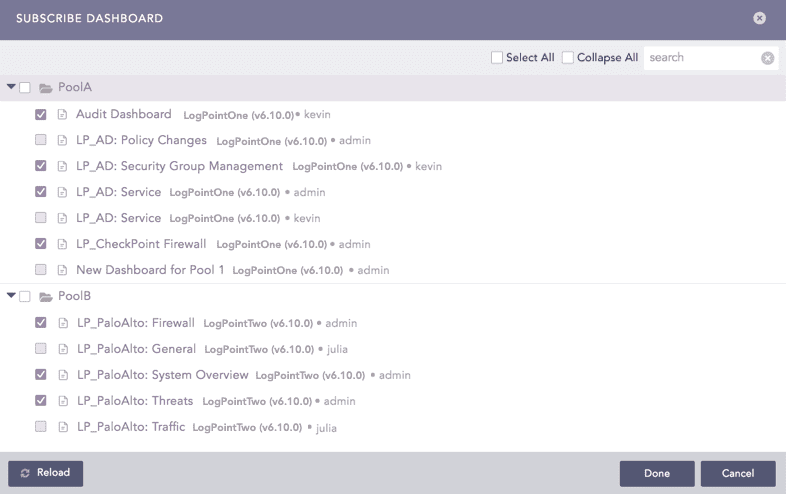Uncheck LP_AD: Security Group Management checkbox
Image resolution: width=786 pixels, height=494 pixels.
[41, 166]
